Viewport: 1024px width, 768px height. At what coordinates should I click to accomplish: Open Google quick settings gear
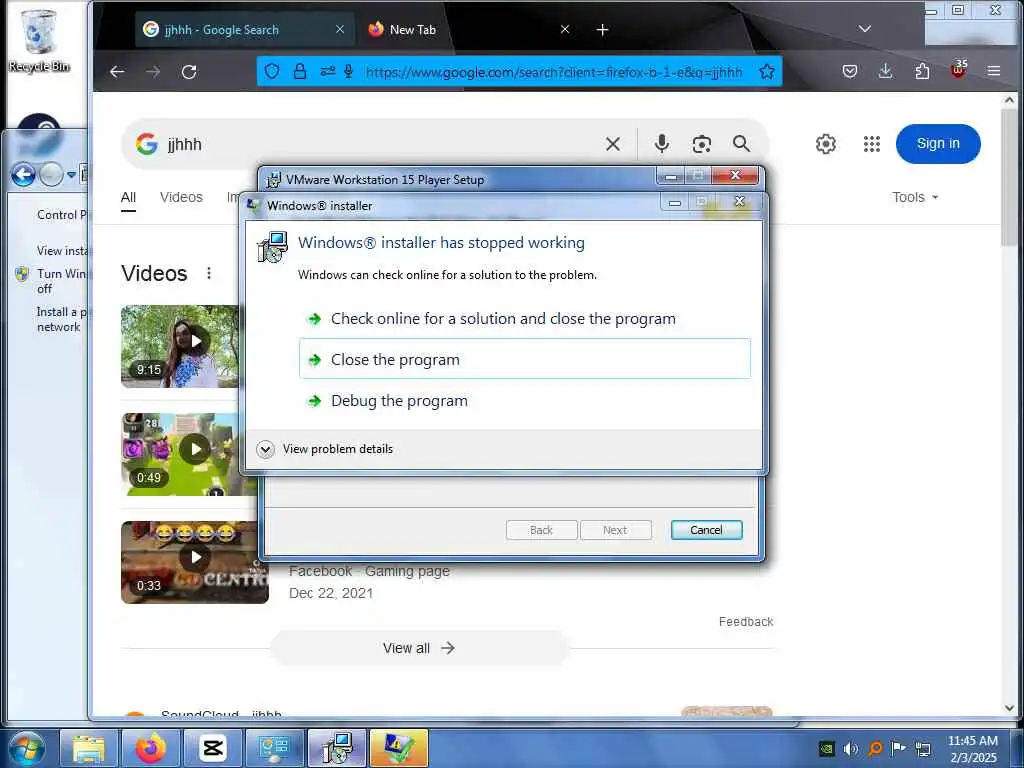[x=825, y=144]
